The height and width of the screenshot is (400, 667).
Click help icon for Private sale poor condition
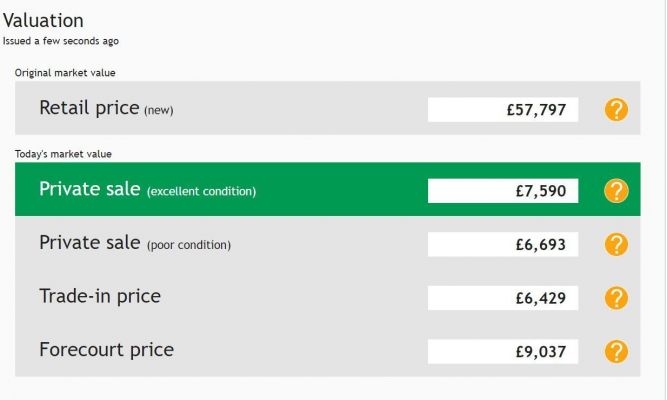point(616,244)
